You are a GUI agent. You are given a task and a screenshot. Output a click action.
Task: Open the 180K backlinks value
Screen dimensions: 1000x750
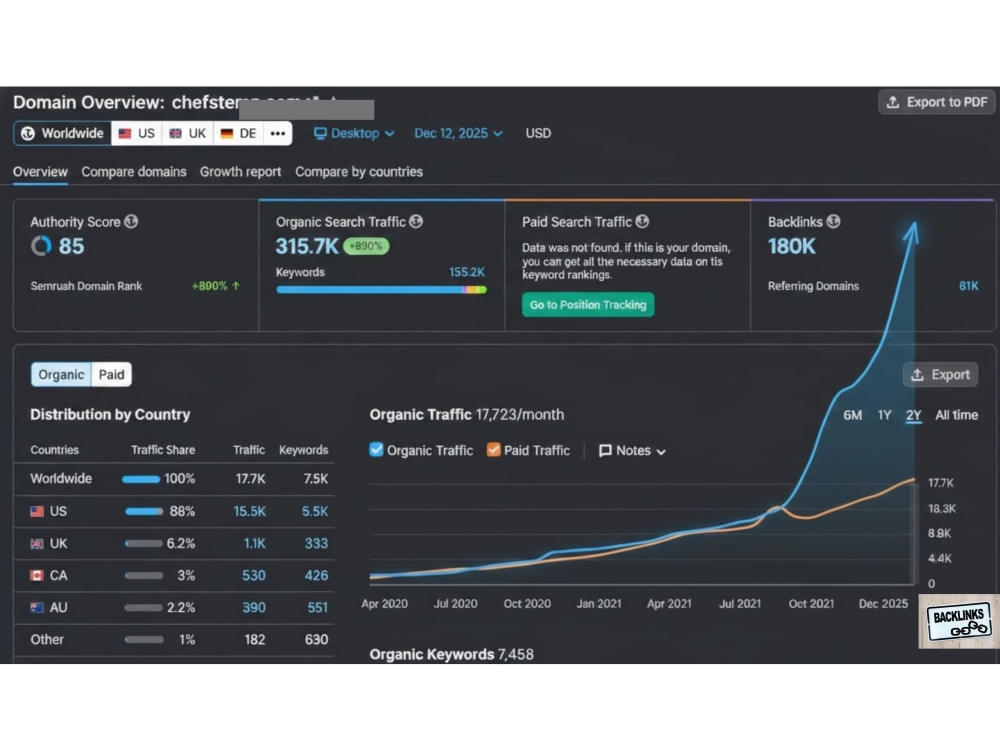[x=791, y=246]
